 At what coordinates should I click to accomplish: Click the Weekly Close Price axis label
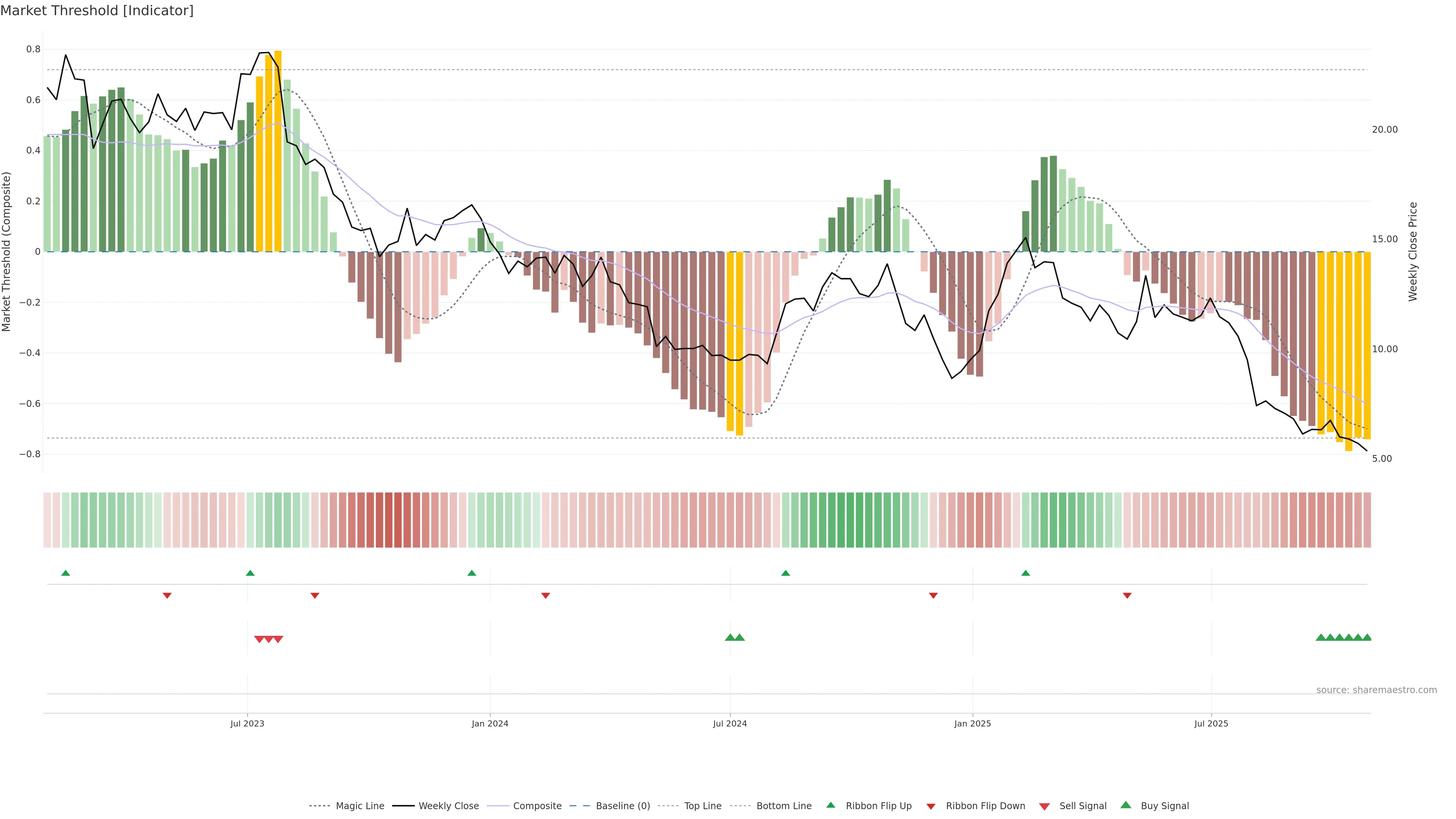(1412, 251)
